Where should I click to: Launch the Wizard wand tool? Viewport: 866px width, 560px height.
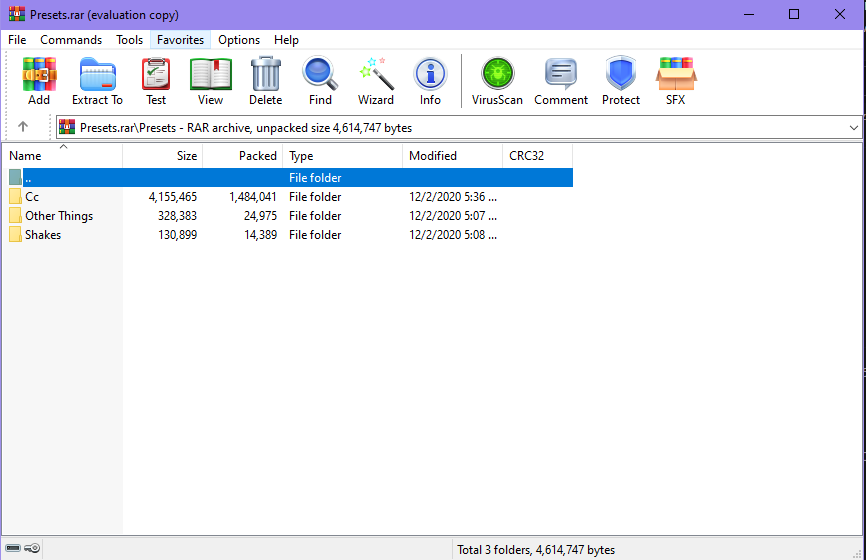[376, 73]
